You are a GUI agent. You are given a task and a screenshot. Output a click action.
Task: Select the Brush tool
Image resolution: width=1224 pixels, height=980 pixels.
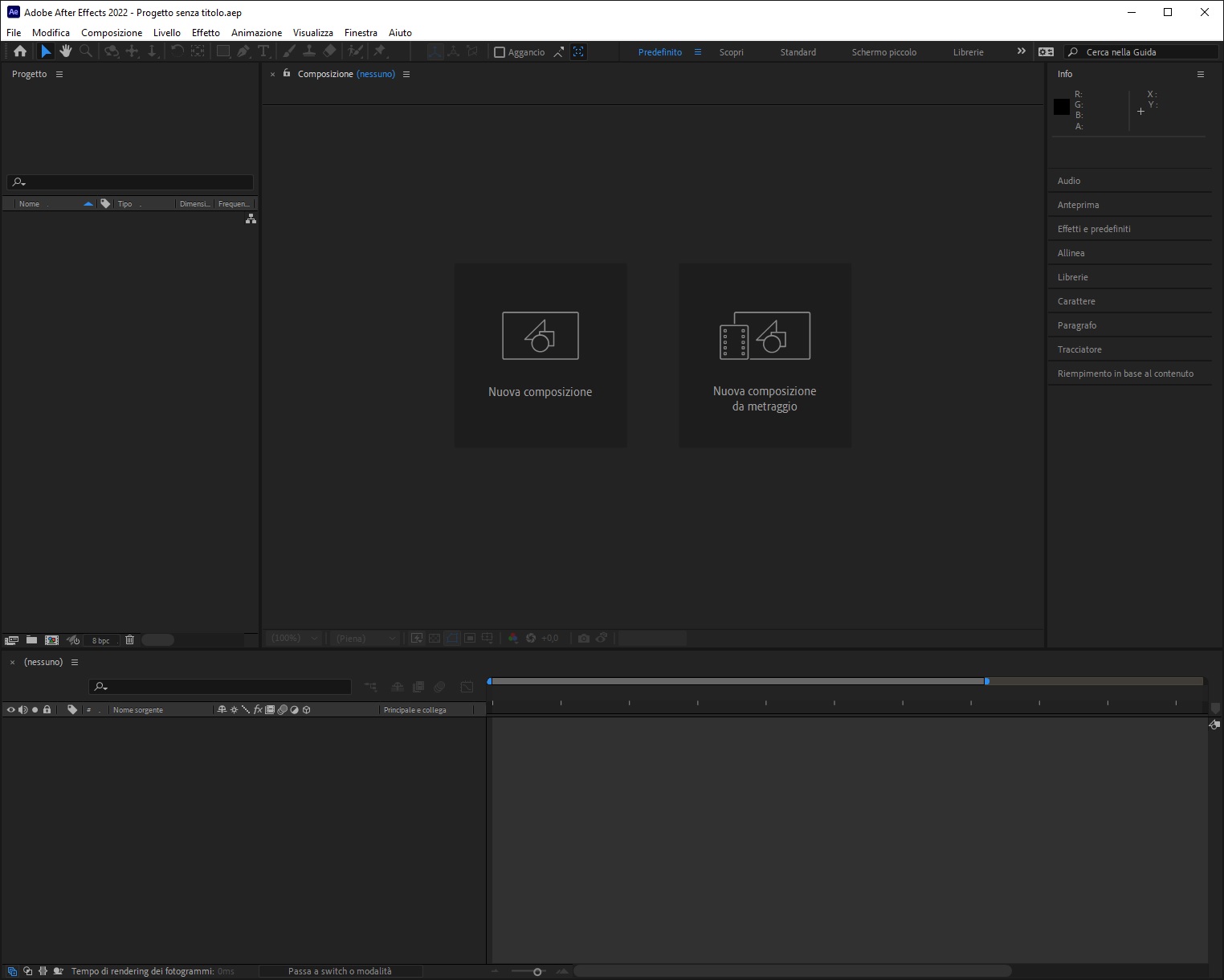[289, 51]
